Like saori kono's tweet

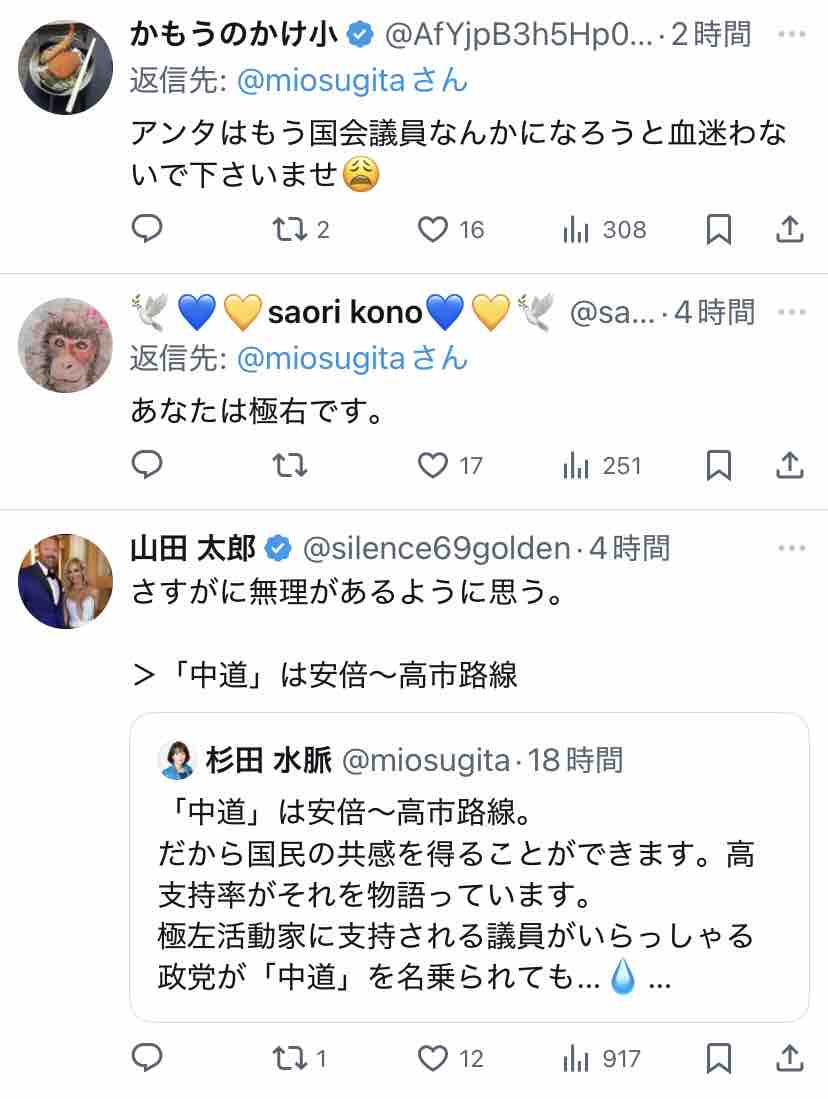pyautogui.click(x=433, y=465)
